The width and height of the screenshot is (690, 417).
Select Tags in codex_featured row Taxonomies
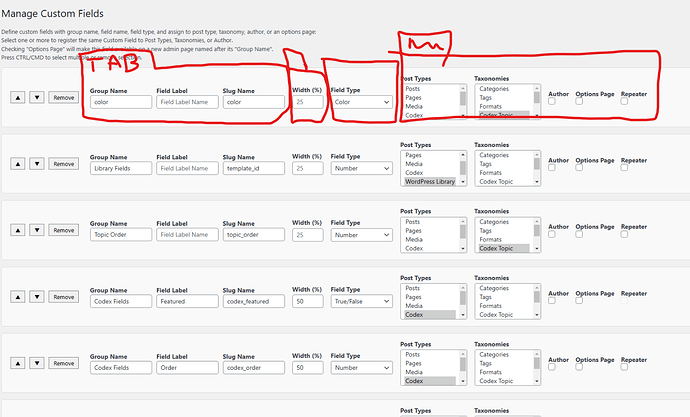504,297
